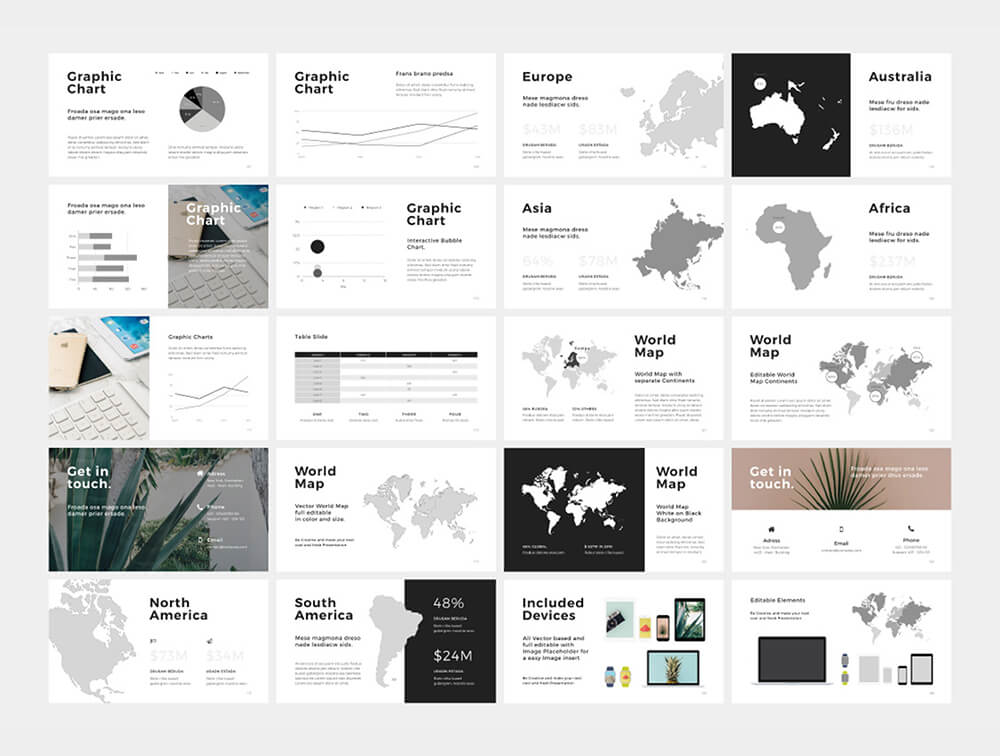This screenshot has width=1000, height=756.
Task: Click the white world map on black background
Action: pos(573,501)
